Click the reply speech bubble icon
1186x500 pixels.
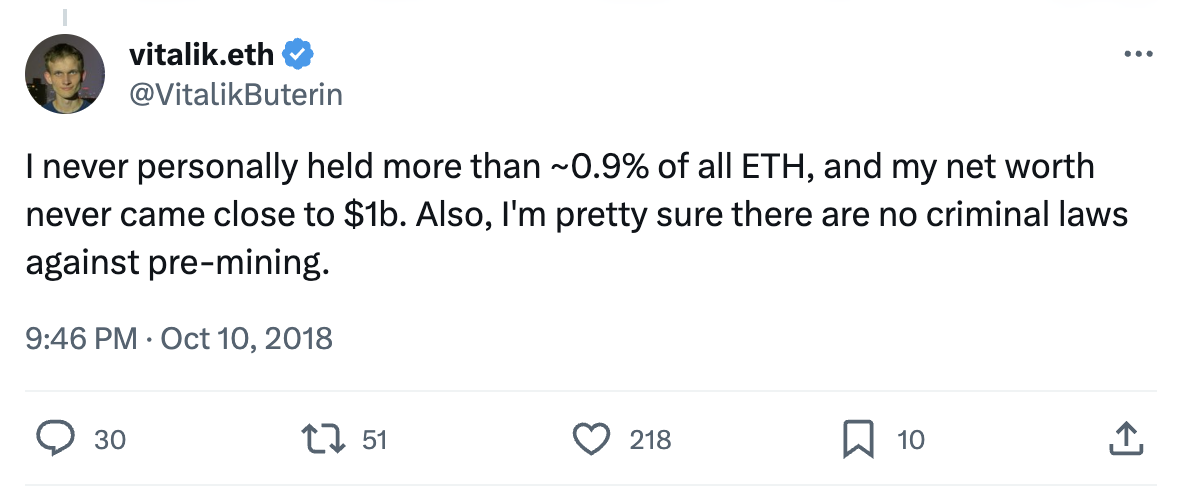click(55, 439)
